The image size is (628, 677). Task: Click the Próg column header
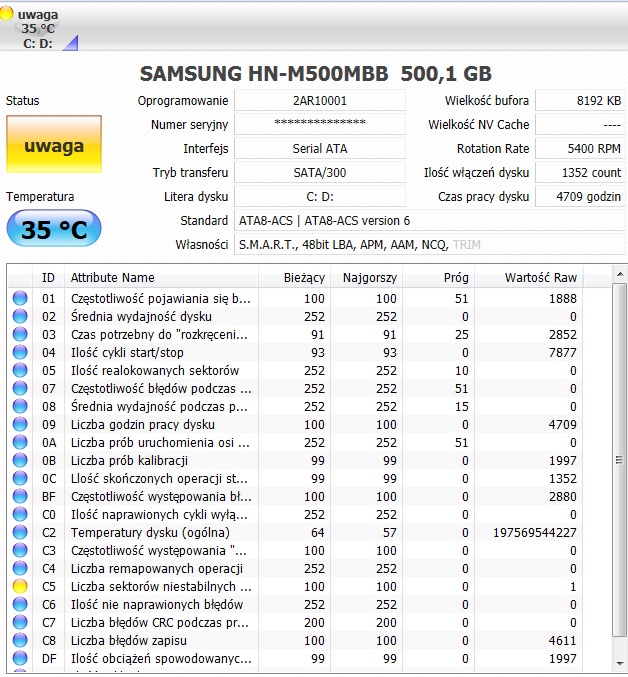439,277
